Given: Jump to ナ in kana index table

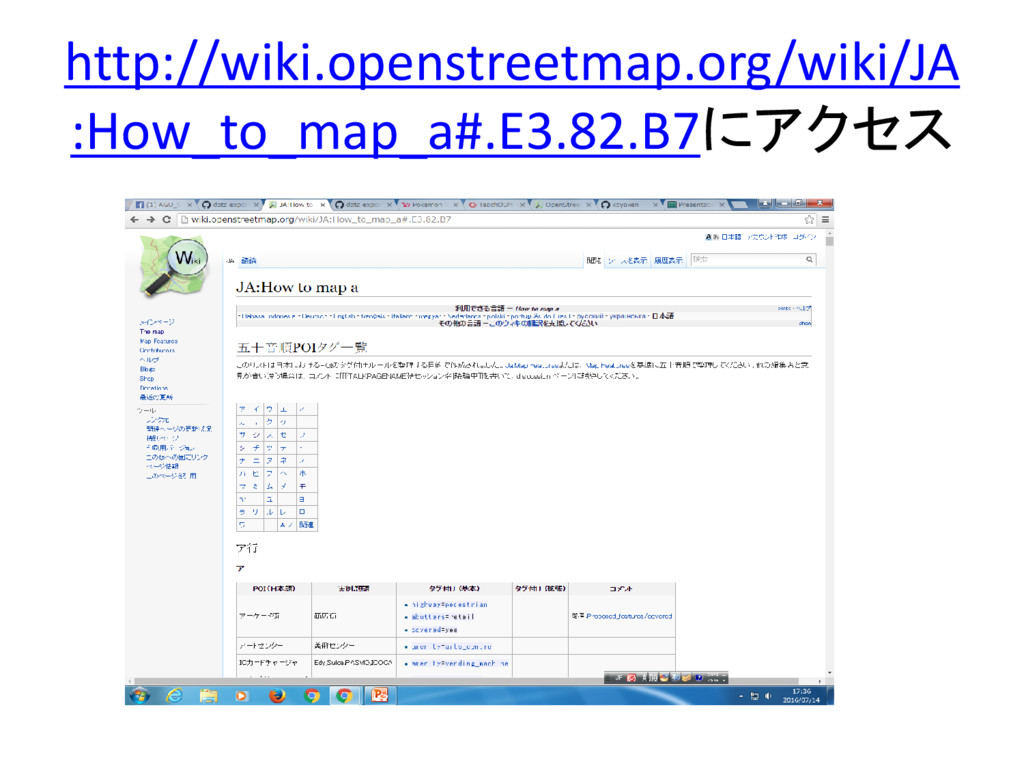Looking at the screenshot, I should click(x=242, y=460).
